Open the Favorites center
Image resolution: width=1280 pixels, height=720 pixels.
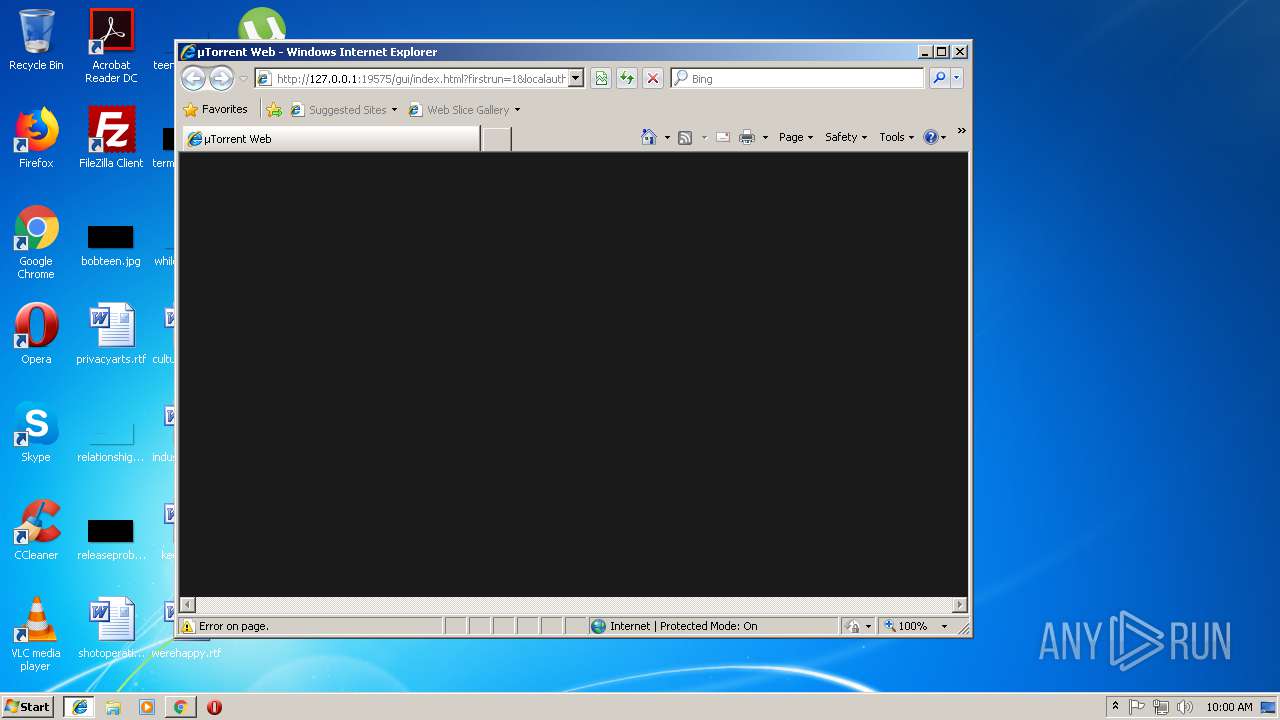pyautogui.click(x=215, y=110)
